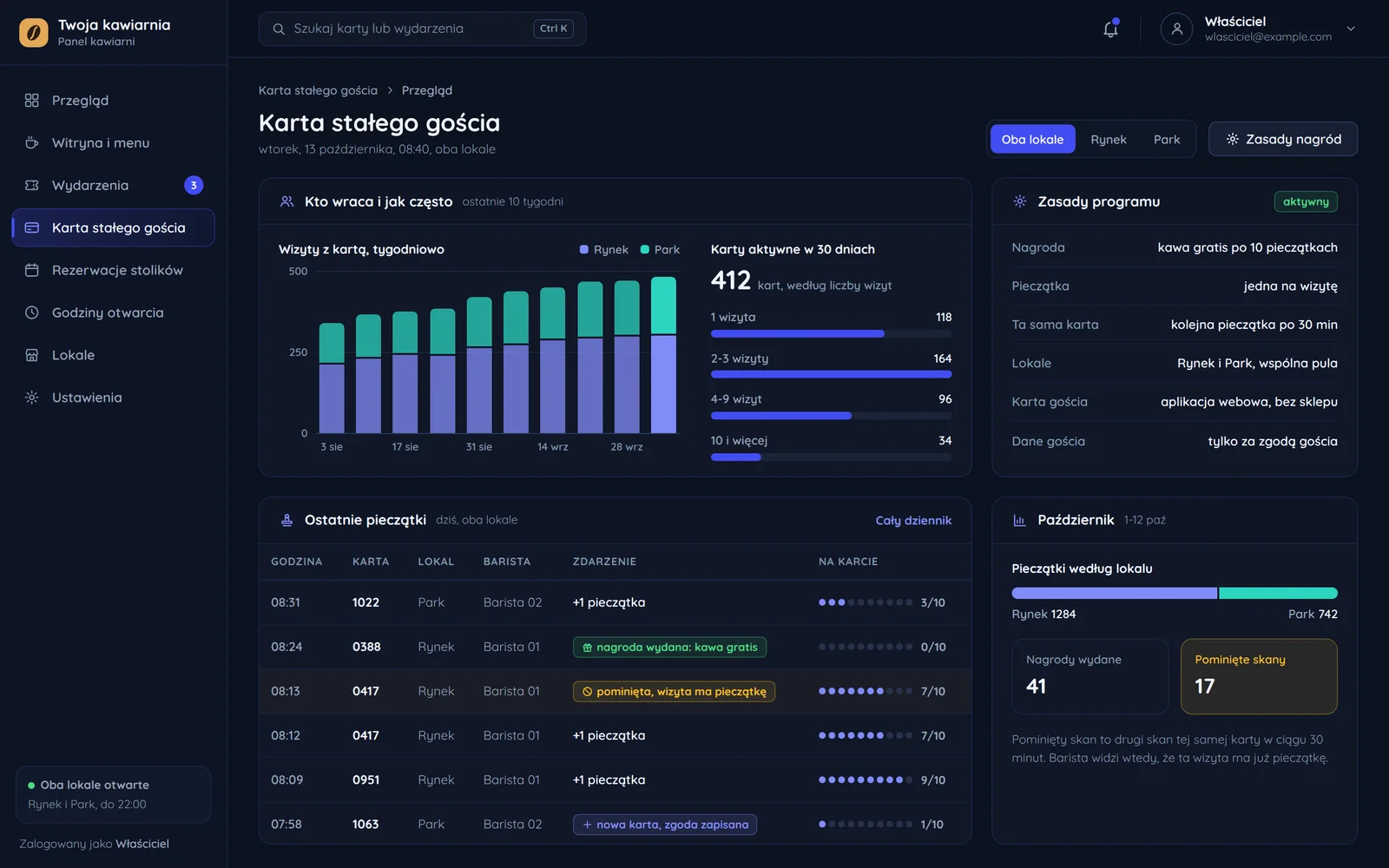
Task: Expand the Właściciel account dropdown chevron
Action: pyautogui.click(x=1351, y=29)
